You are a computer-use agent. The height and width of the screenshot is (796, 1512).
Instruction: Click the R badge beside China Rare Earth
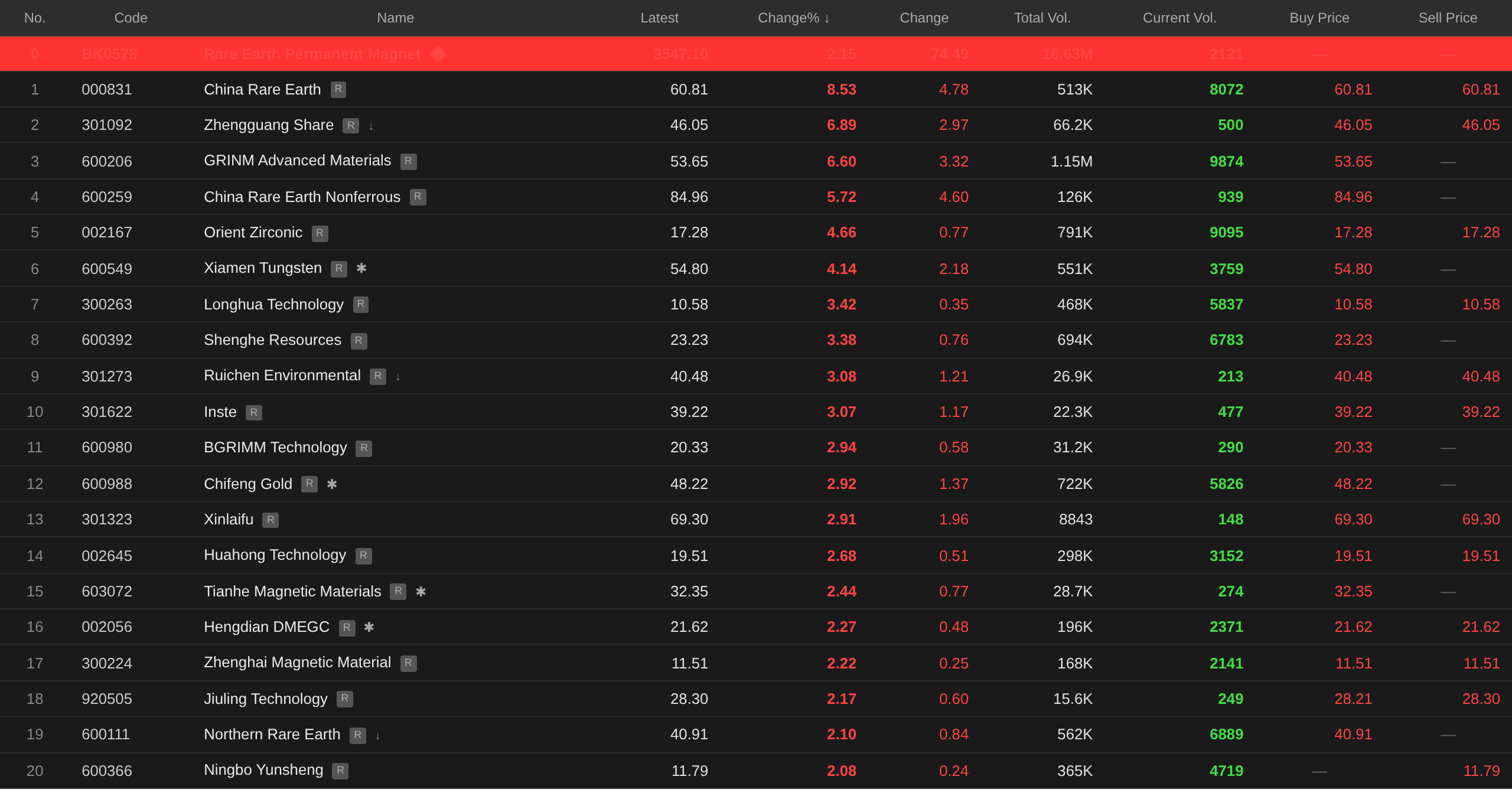click(x=338, y=90)
